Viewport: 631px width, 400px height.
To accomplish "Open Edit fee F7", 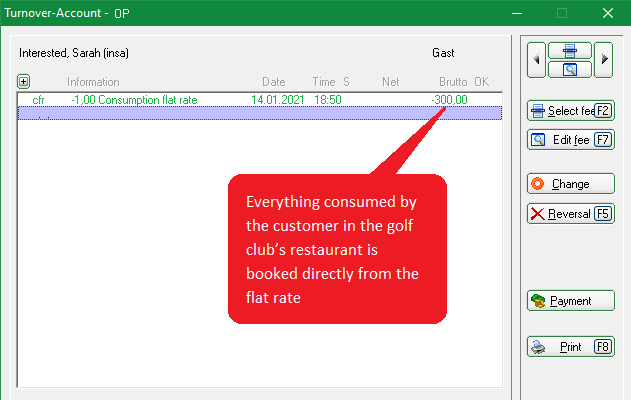I will pyautogui.click(x=571, y=140).
